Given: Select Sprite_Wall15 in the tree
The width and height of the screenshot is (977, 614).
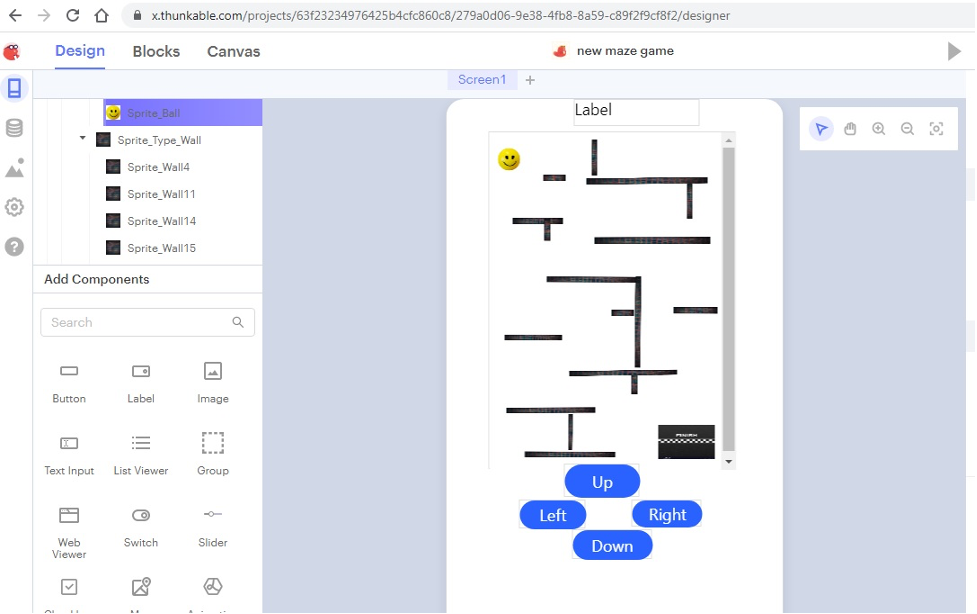Looking at the screenshot, I should pyautogui.click(x=161, y=248).
